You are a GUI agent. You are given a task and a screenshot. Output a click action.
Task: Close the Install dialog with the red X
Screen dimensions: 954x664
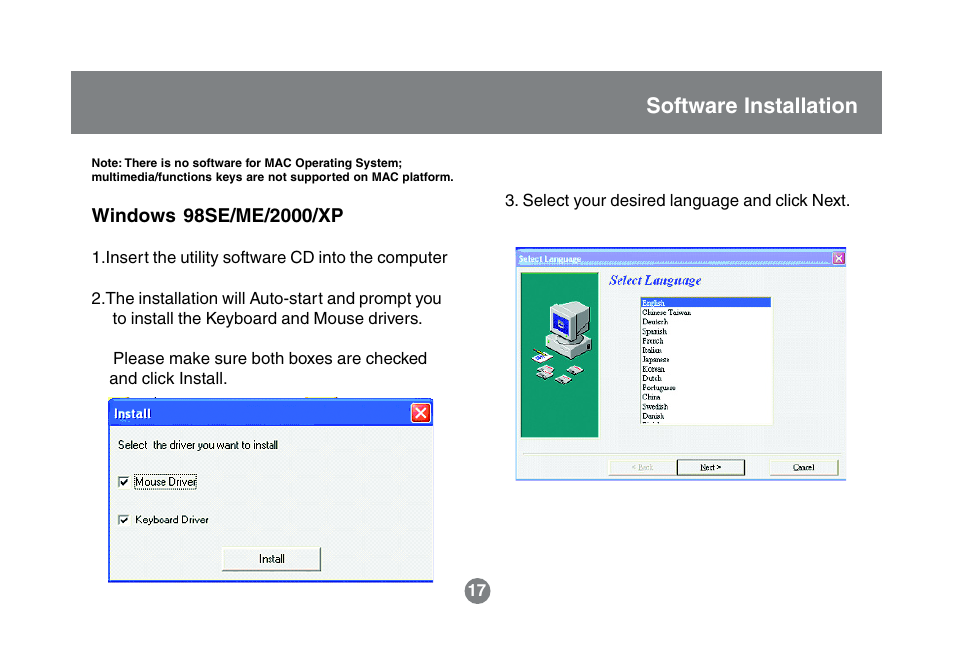click(420, 413)
